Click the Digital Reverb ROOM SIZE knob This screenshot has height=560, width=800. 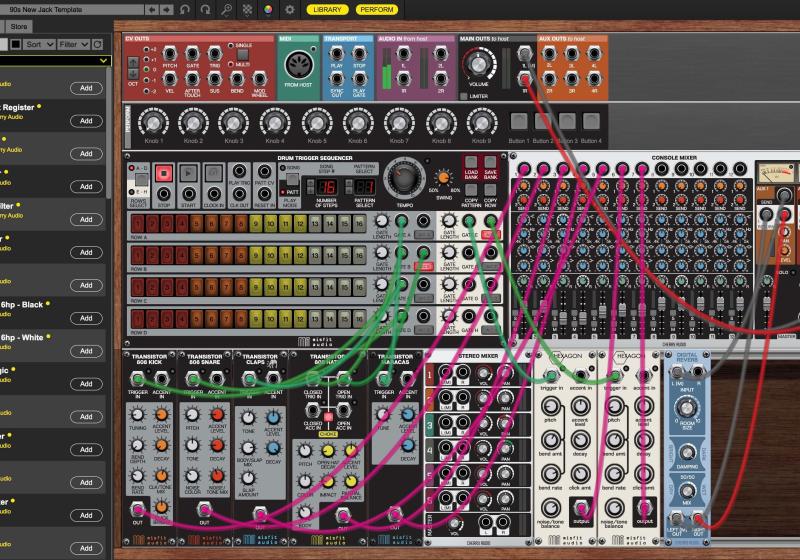(x=687, y=408)
